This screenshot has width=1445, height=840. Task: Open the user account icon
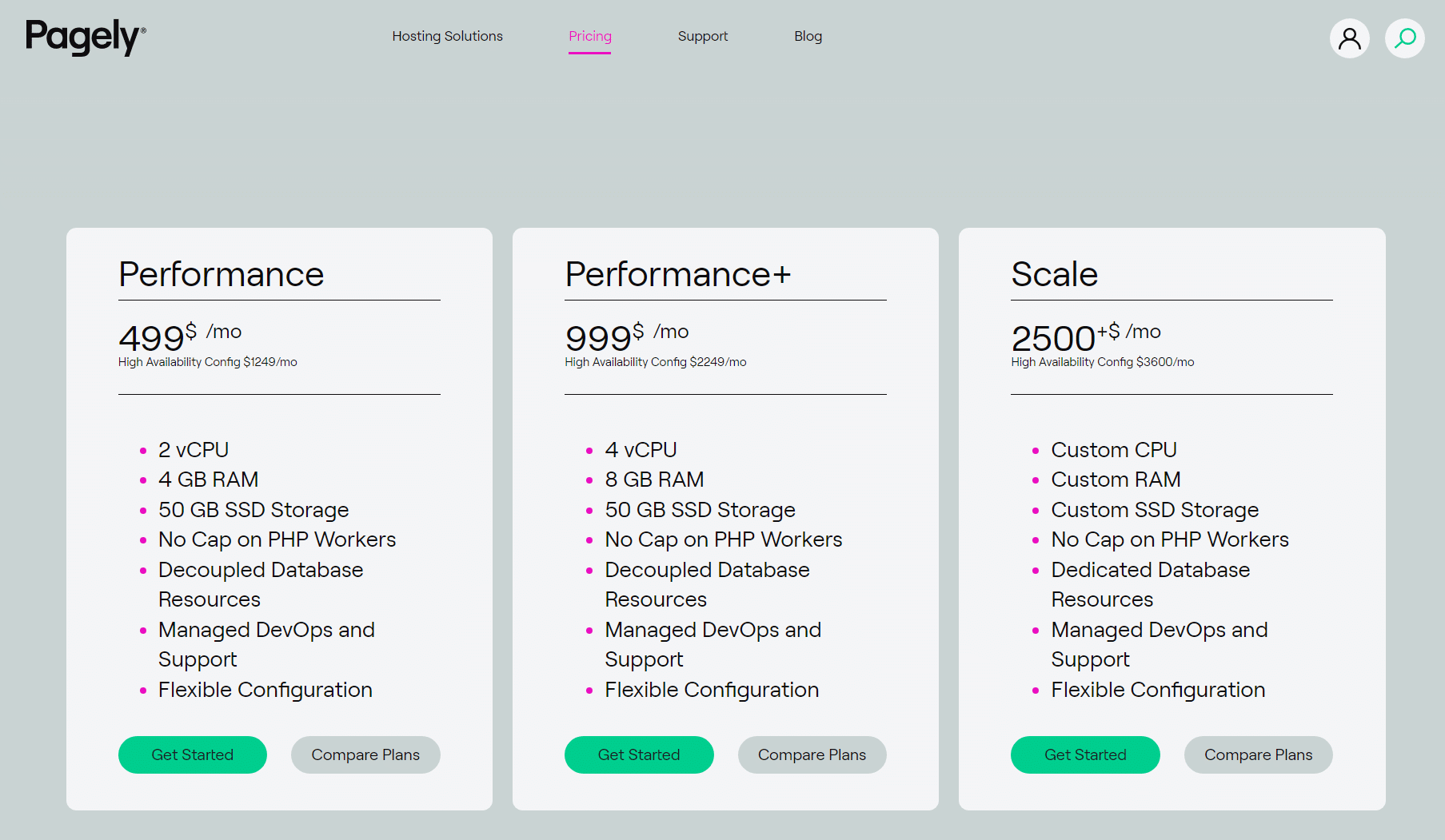pos(1349,38)
